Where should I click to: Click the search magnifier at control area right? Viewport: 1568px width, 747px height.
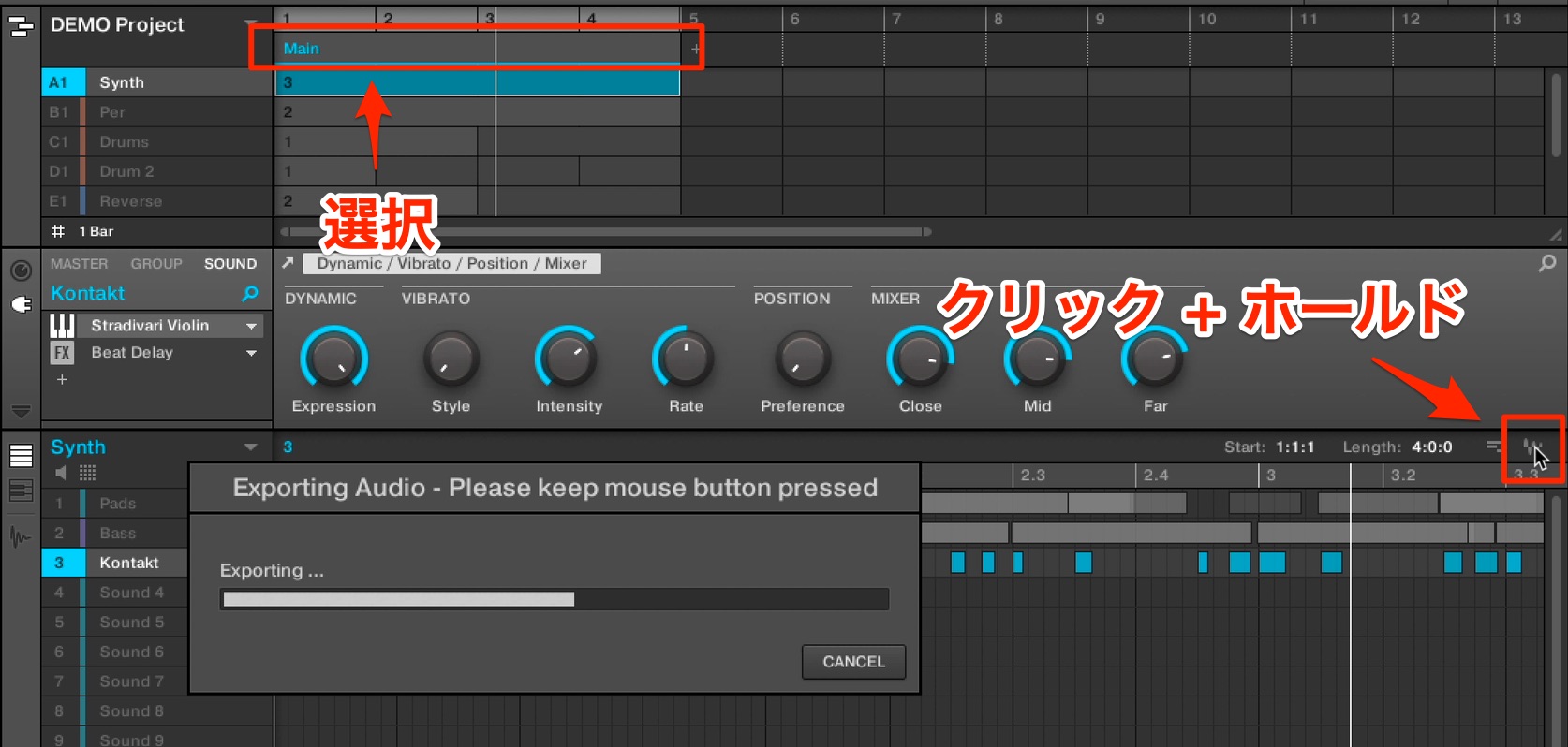coord(1547,264)
